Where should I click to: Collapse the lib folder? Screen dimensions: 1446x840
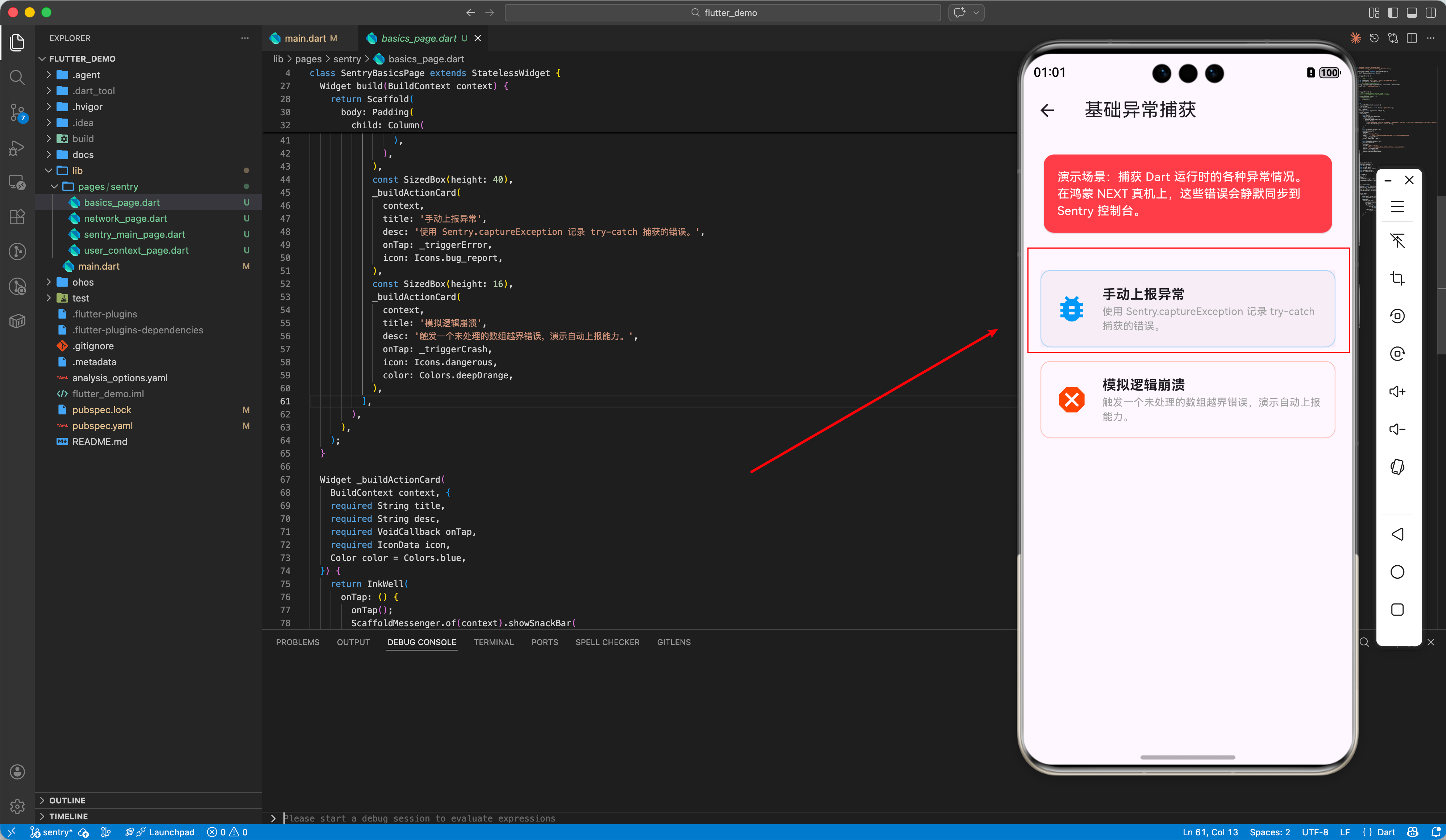click(x=77, y=170)
